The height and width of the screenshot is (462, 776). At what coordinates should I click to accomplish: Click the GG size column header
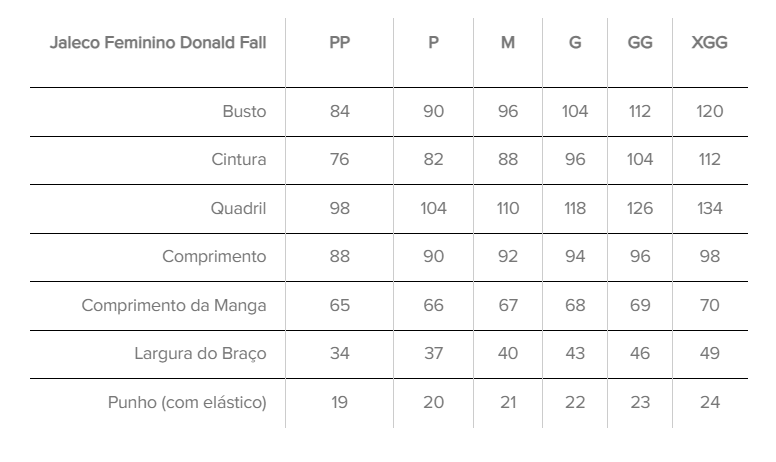[640, 43]
